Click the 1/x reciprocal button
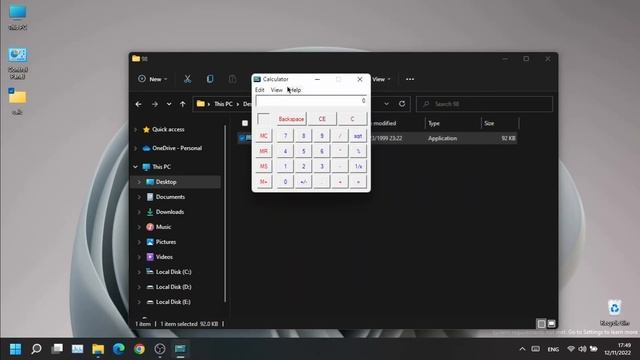The width and height of the screenshot is (640, 360). [x=358, y=167]
